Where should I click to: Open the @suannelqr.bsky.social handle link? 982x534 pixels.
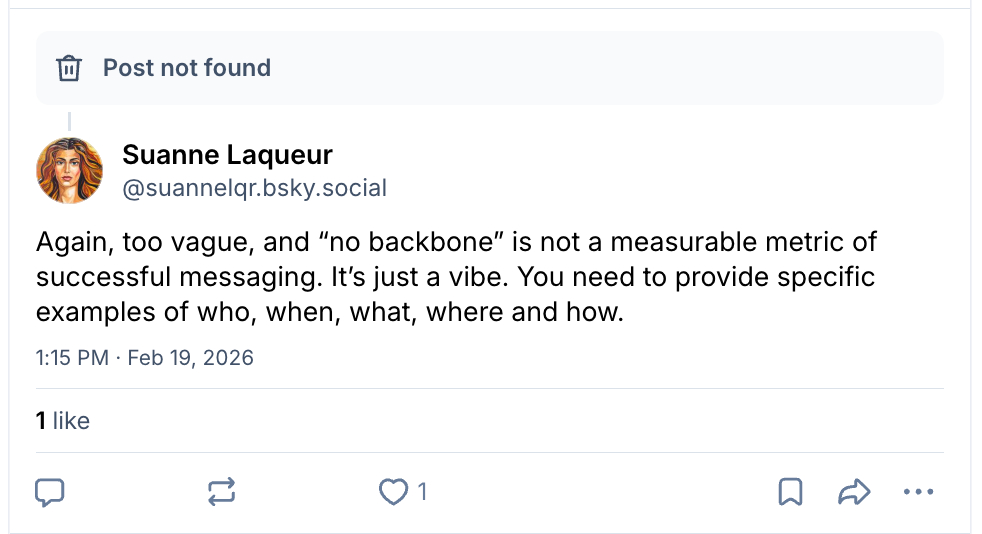(254, 188)
